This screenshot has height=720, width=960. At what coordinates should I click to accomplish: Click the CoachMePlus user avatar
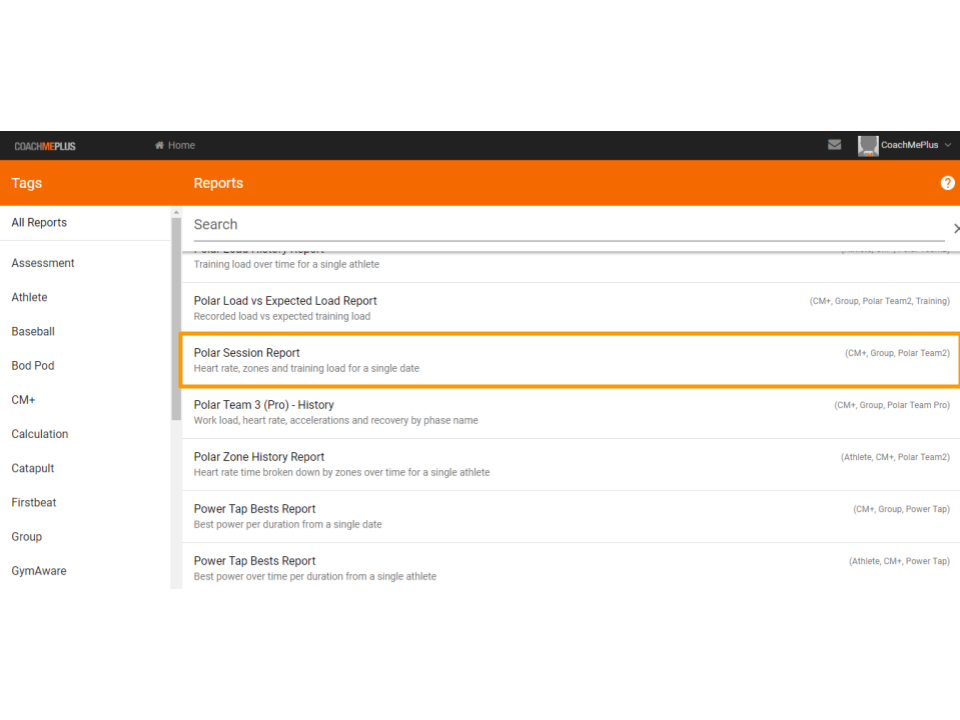click(868, 146)
